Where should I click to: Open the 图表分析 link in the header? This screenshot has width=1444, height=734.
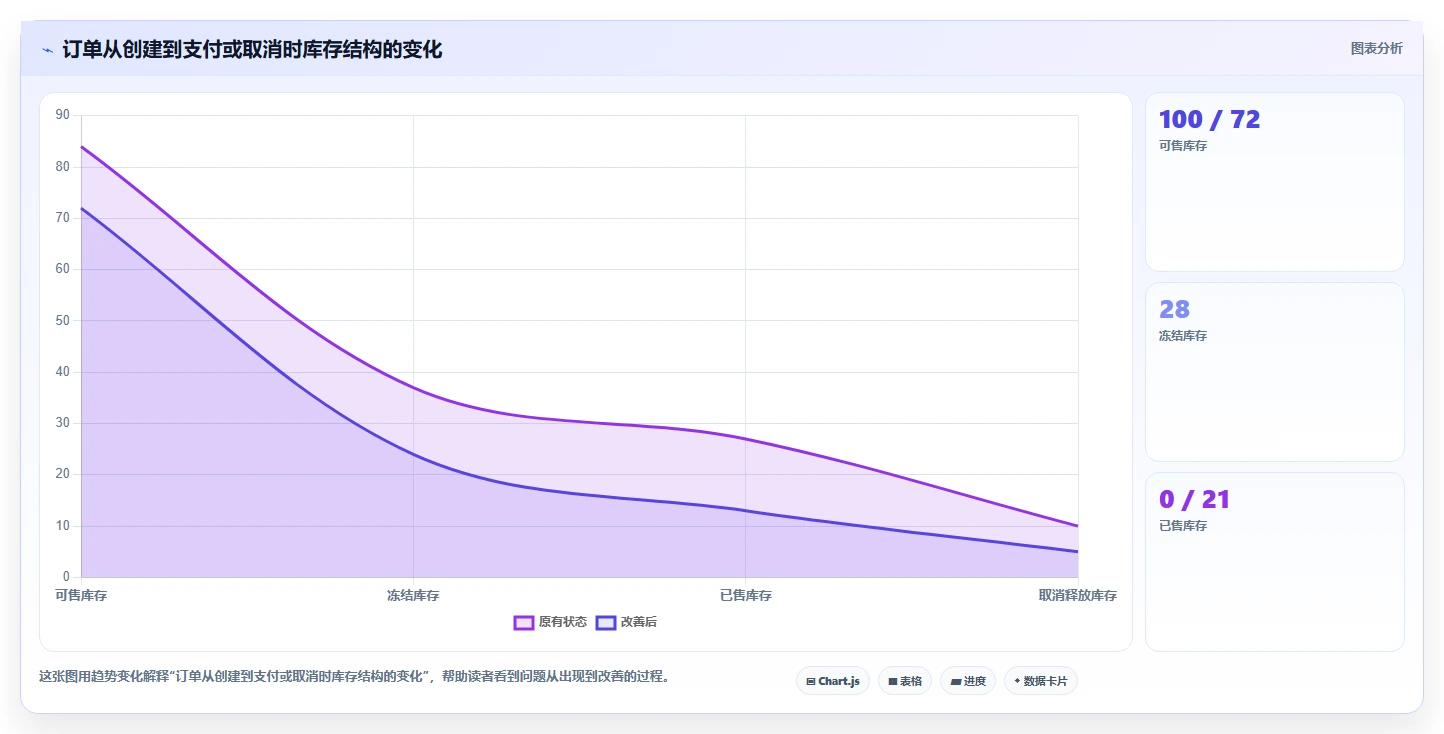point(1376,48)
